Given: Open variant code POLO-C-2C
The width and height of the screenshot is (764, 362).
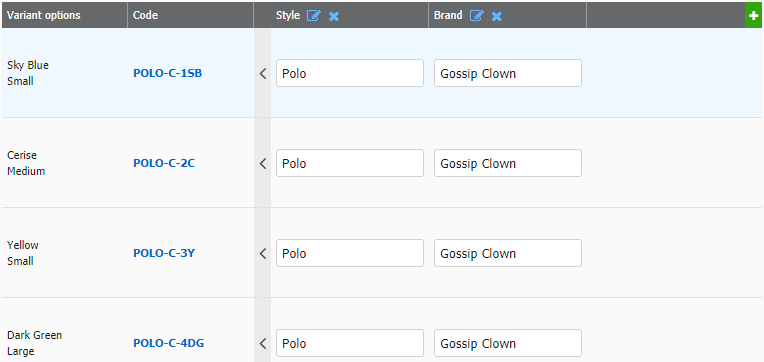Looking at the screenshot, I should (164, 163).
